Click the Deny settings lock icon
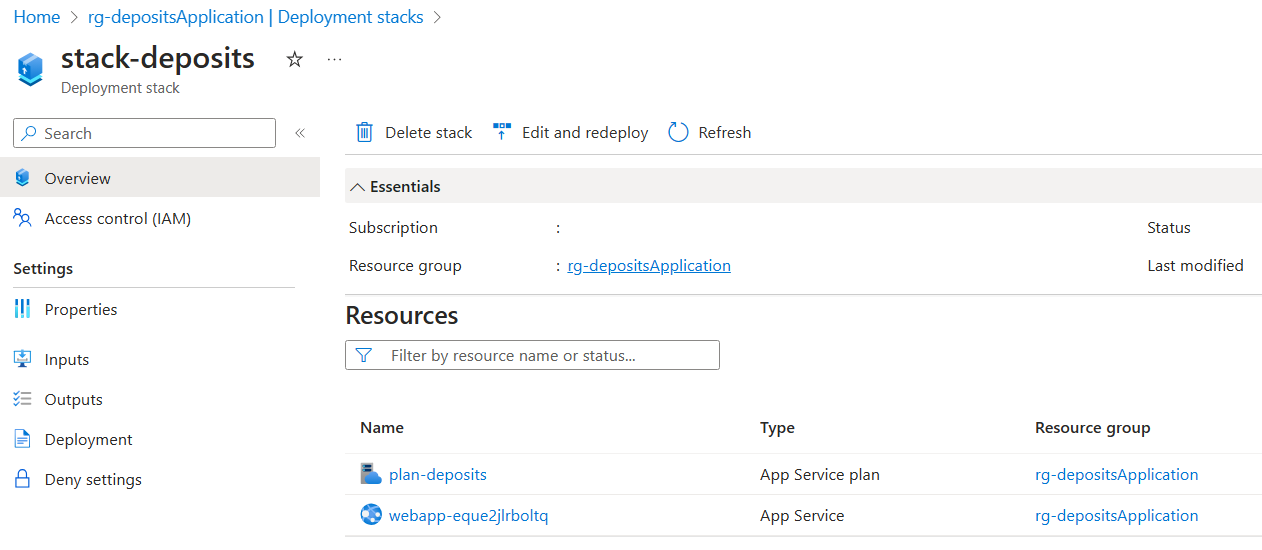This screenshot has height=550, width=1262. click(23, 479)
